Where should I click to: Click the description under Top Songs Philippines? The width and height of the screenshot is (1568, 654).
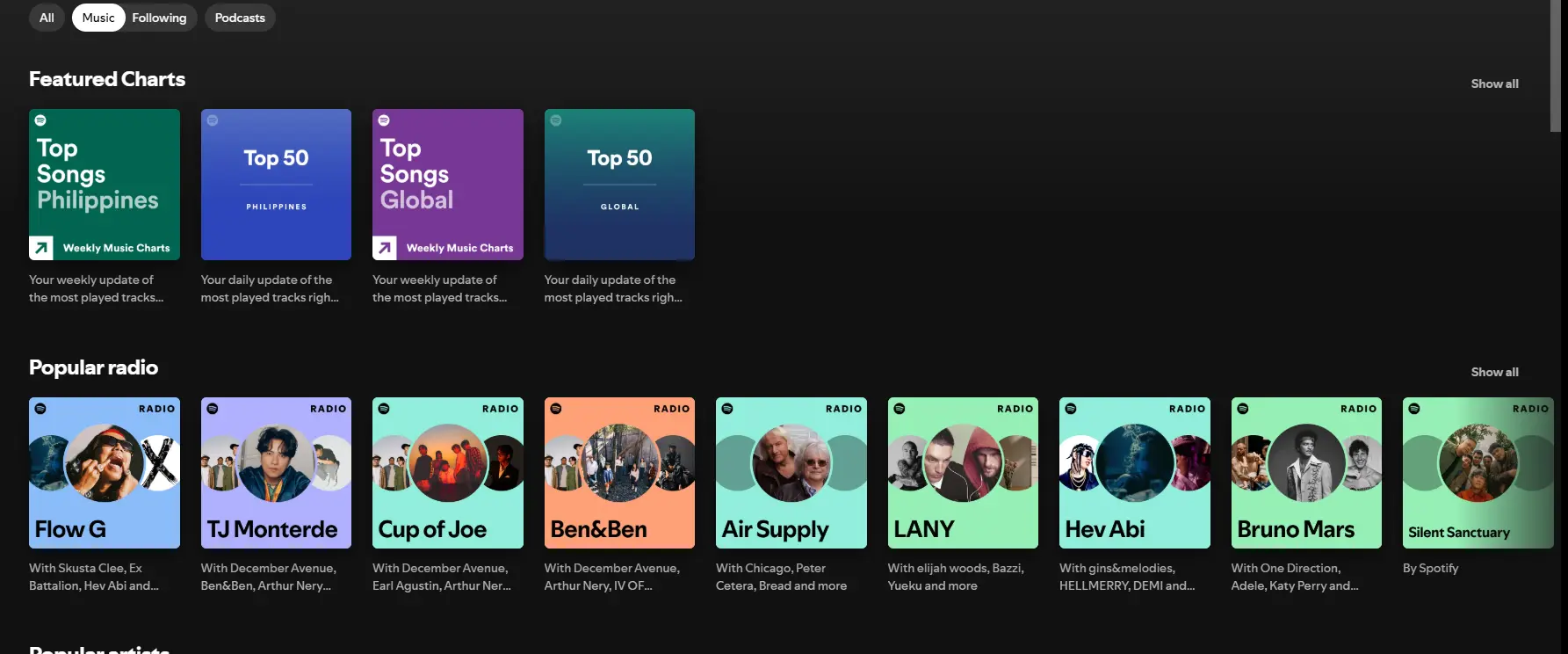pyautogui.click(x=97, y=288)
